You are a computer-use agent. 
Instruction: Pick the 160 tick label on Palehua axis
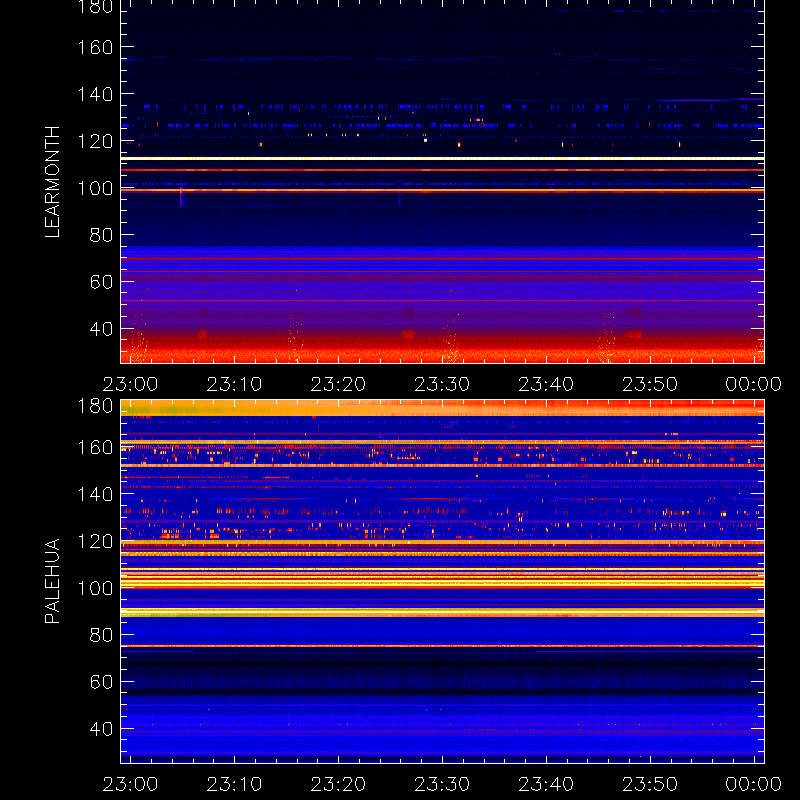click(x=95, y=447)
